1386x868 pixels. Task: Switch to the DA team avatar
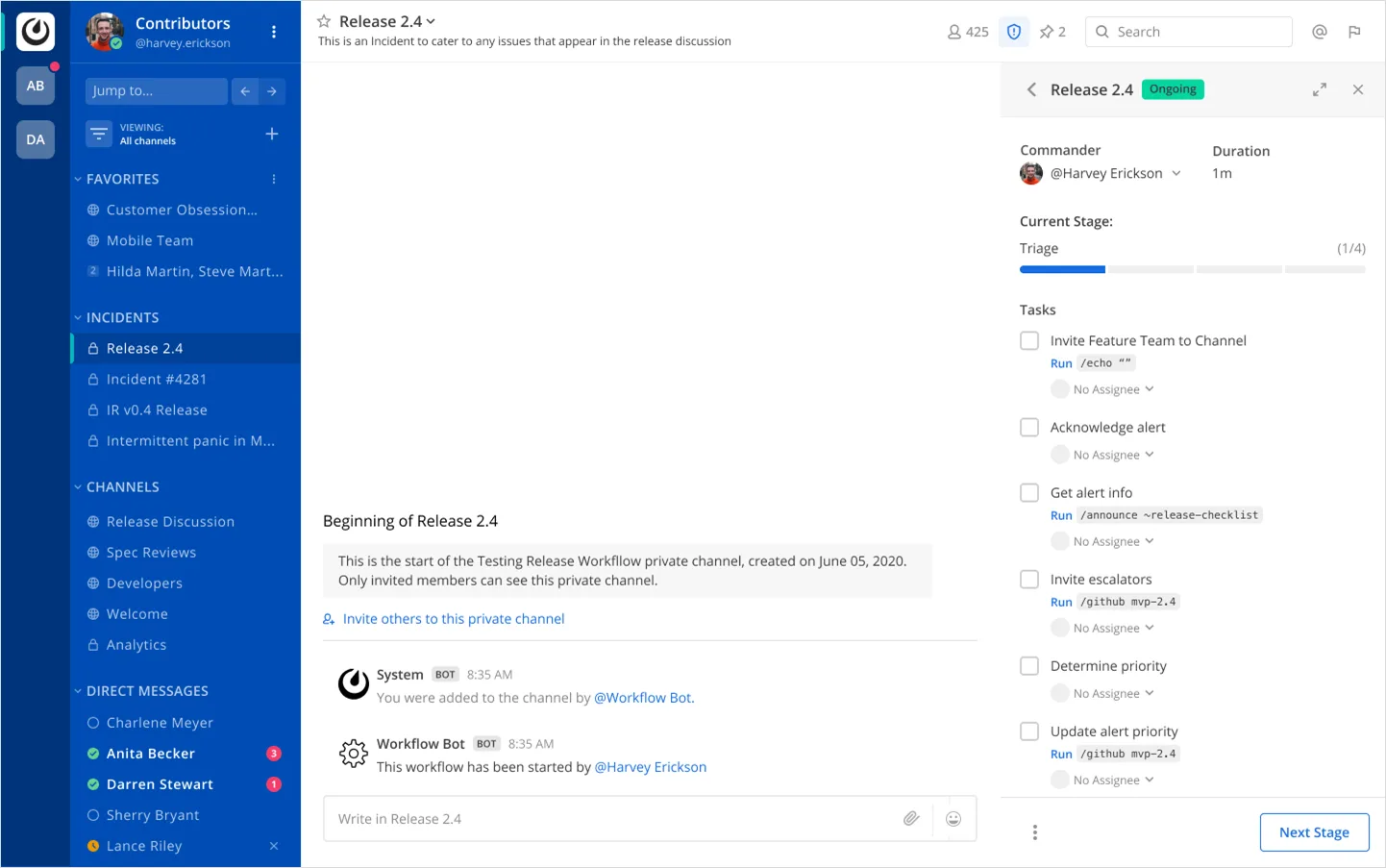(36, 139)
